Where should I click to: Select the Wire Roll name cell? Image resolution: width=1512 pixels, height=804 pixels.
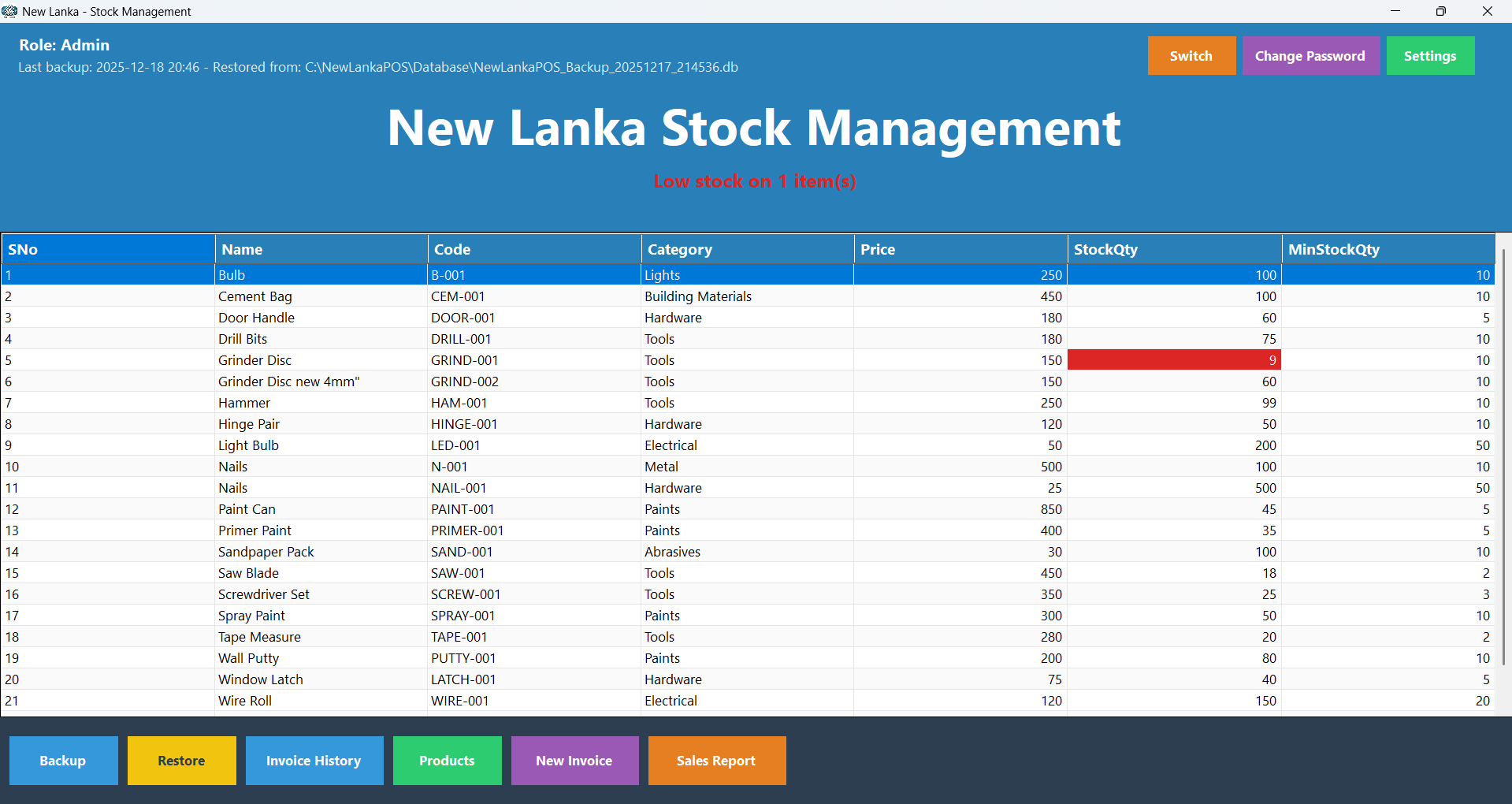(321, 701)
